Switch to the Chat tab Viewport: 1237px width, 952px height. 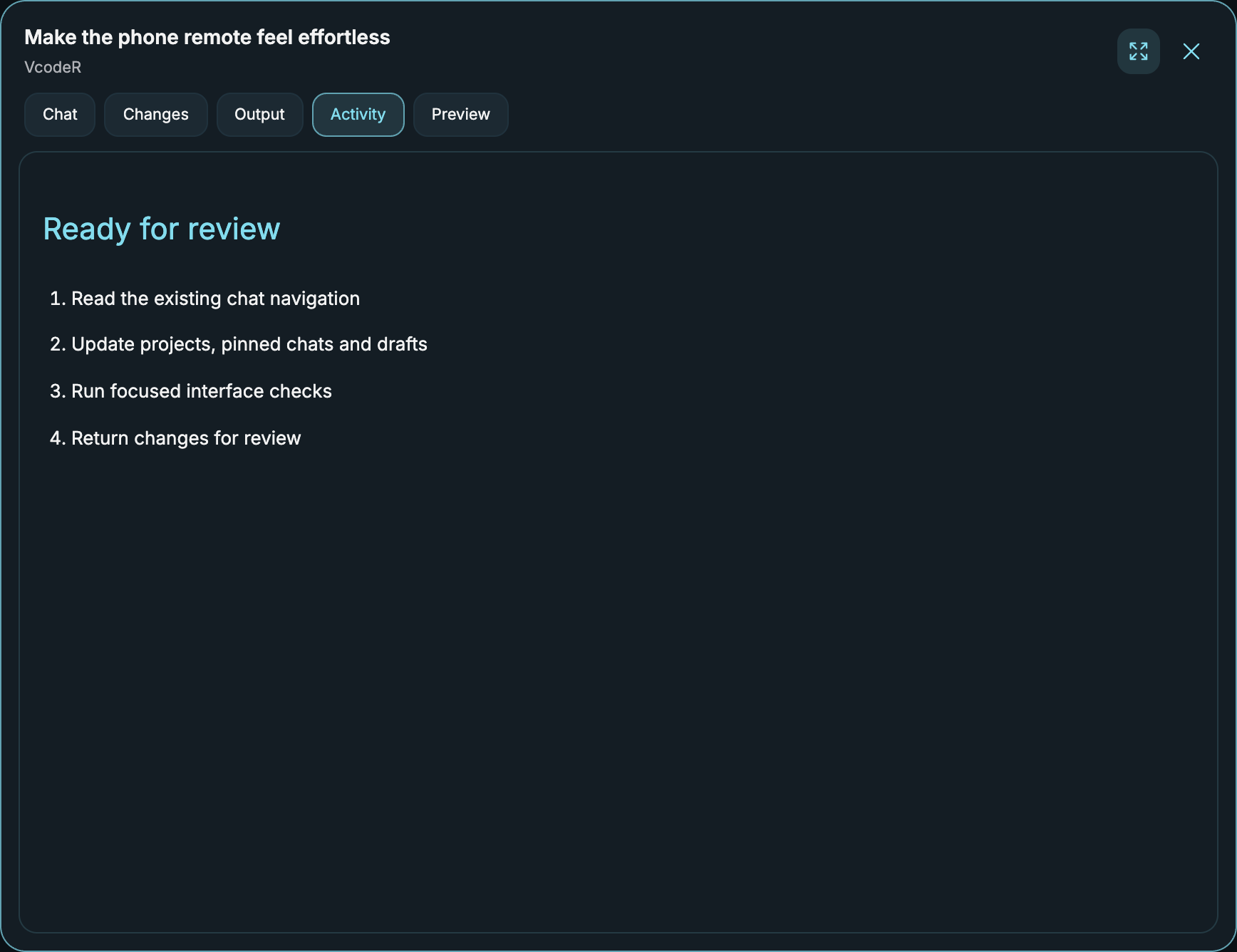coord(60,115)
